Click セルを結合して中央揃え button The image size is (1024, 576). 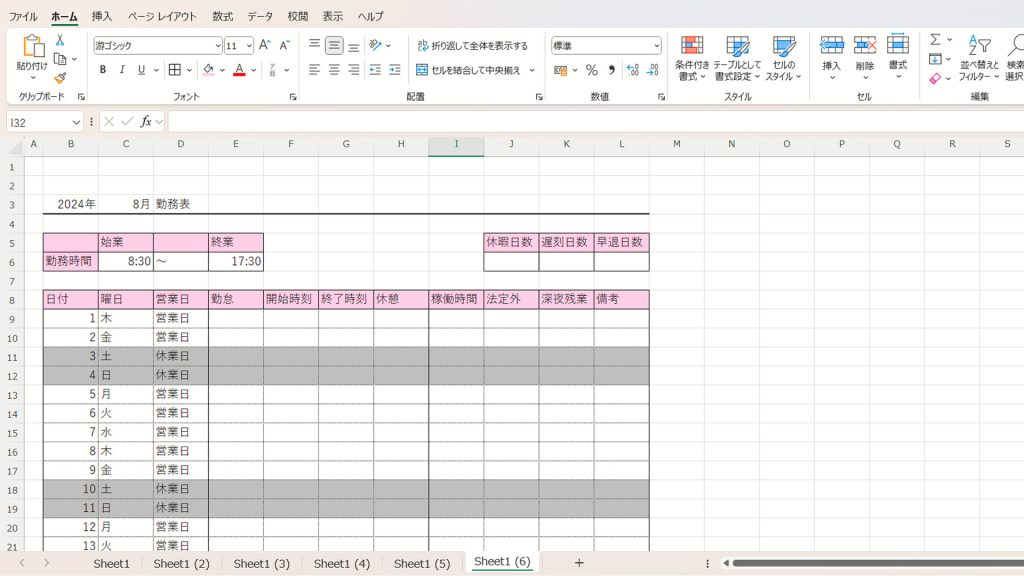coord(469,70)
